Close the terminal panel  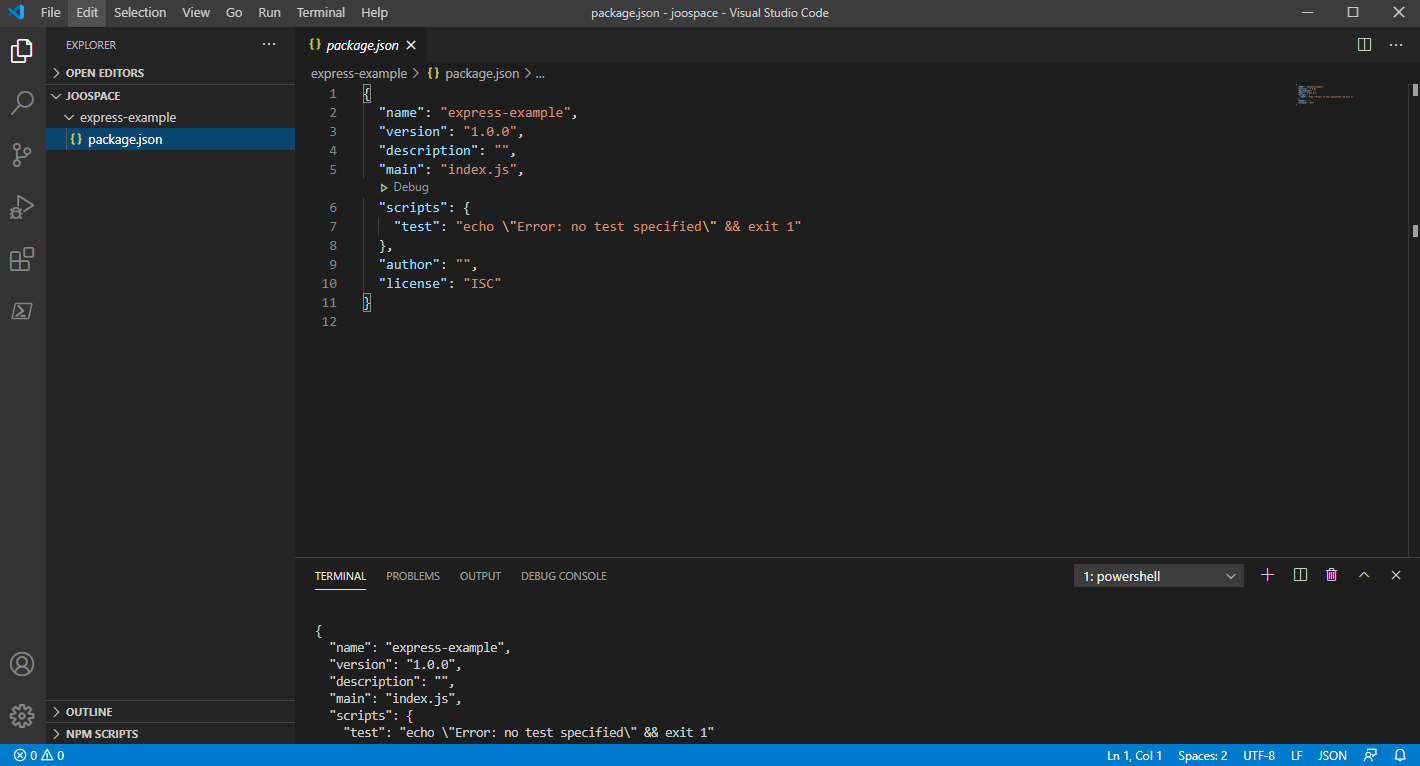pyautogui.click(x=1396, y=575)
